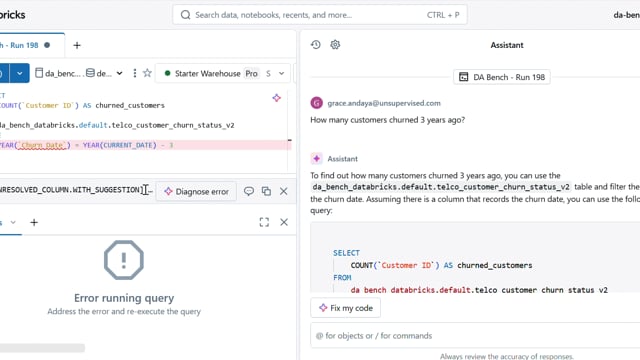640x360 pixels.
Task: Expand results panel to full screen
Action: click(264, 222)
